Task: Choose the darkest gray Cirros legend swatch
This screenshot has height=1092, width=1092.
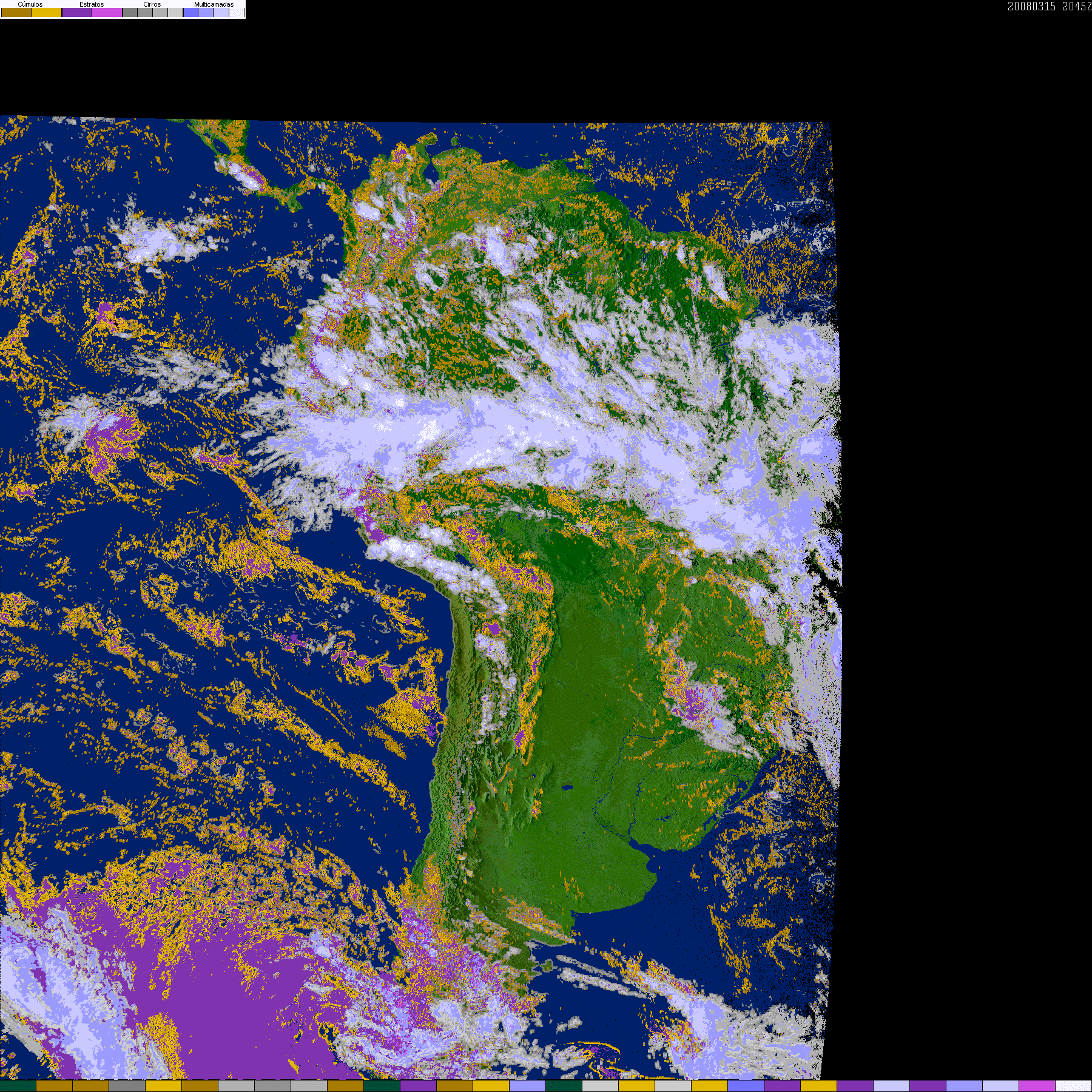Action: [130, 12]
